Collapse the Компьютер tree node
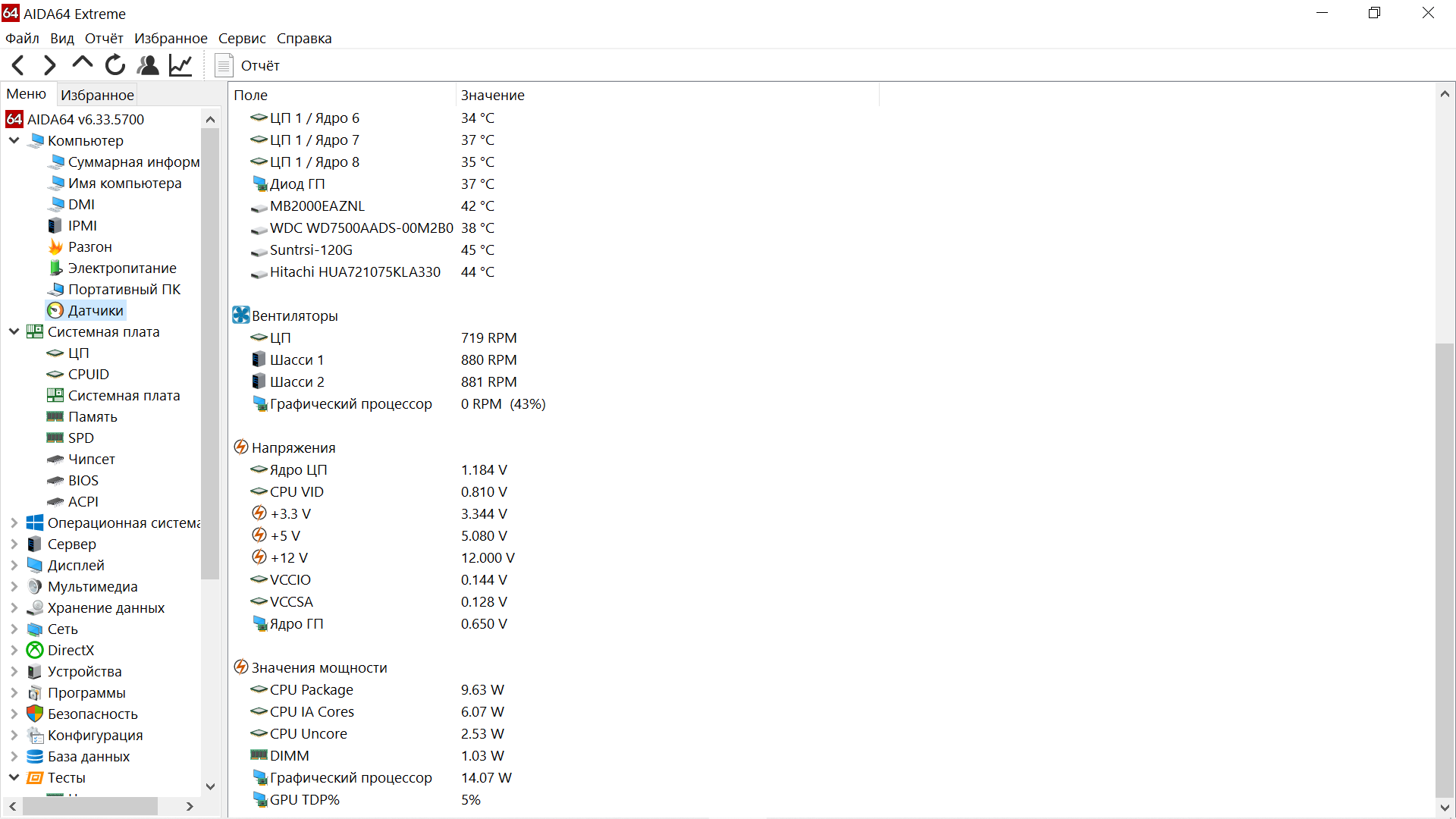Image resolution: width=1456 pixels, height=819 pixels. (14, 141)
